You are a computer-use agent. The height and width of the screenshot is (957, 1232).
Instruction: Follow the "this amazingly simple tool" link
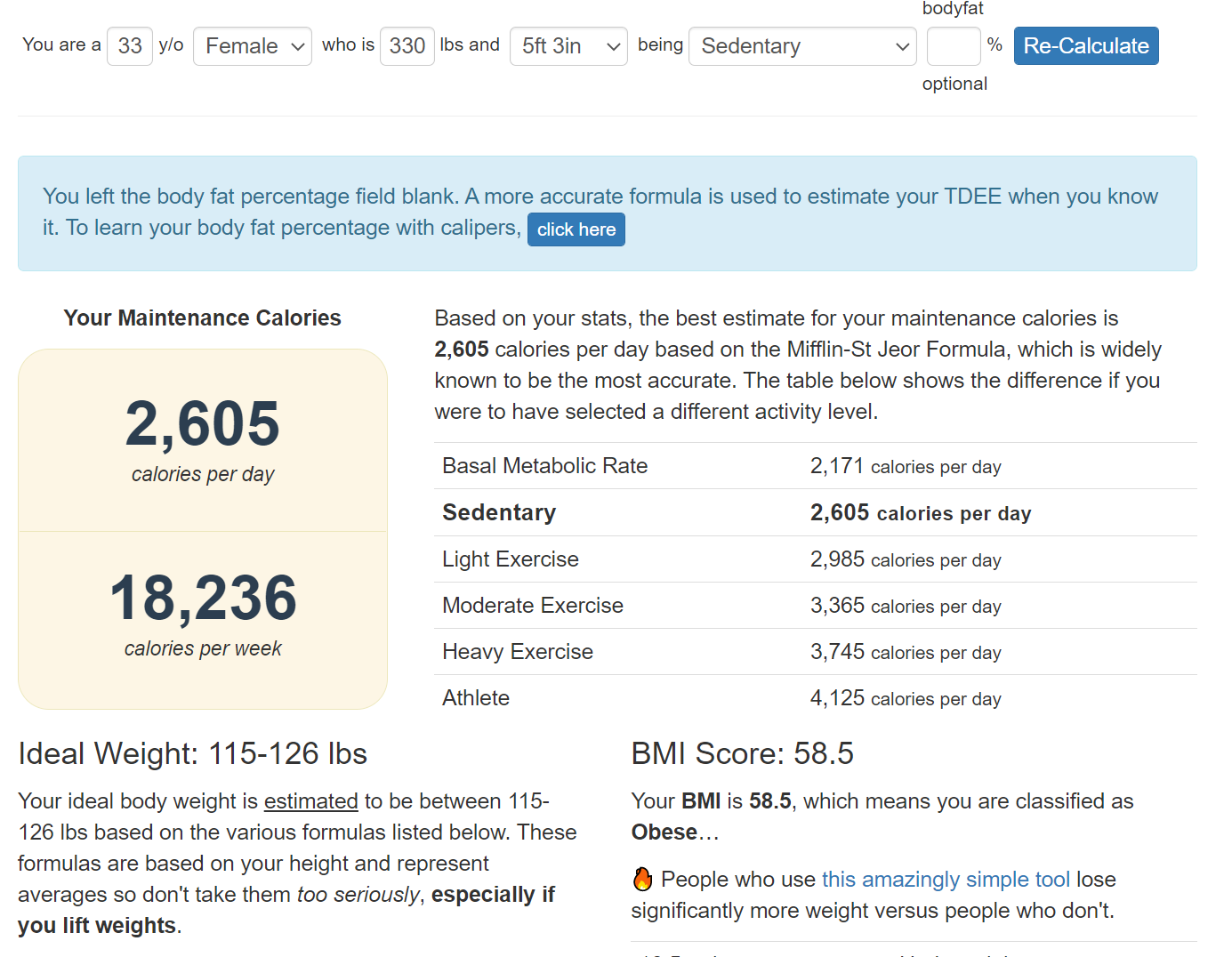946,880
